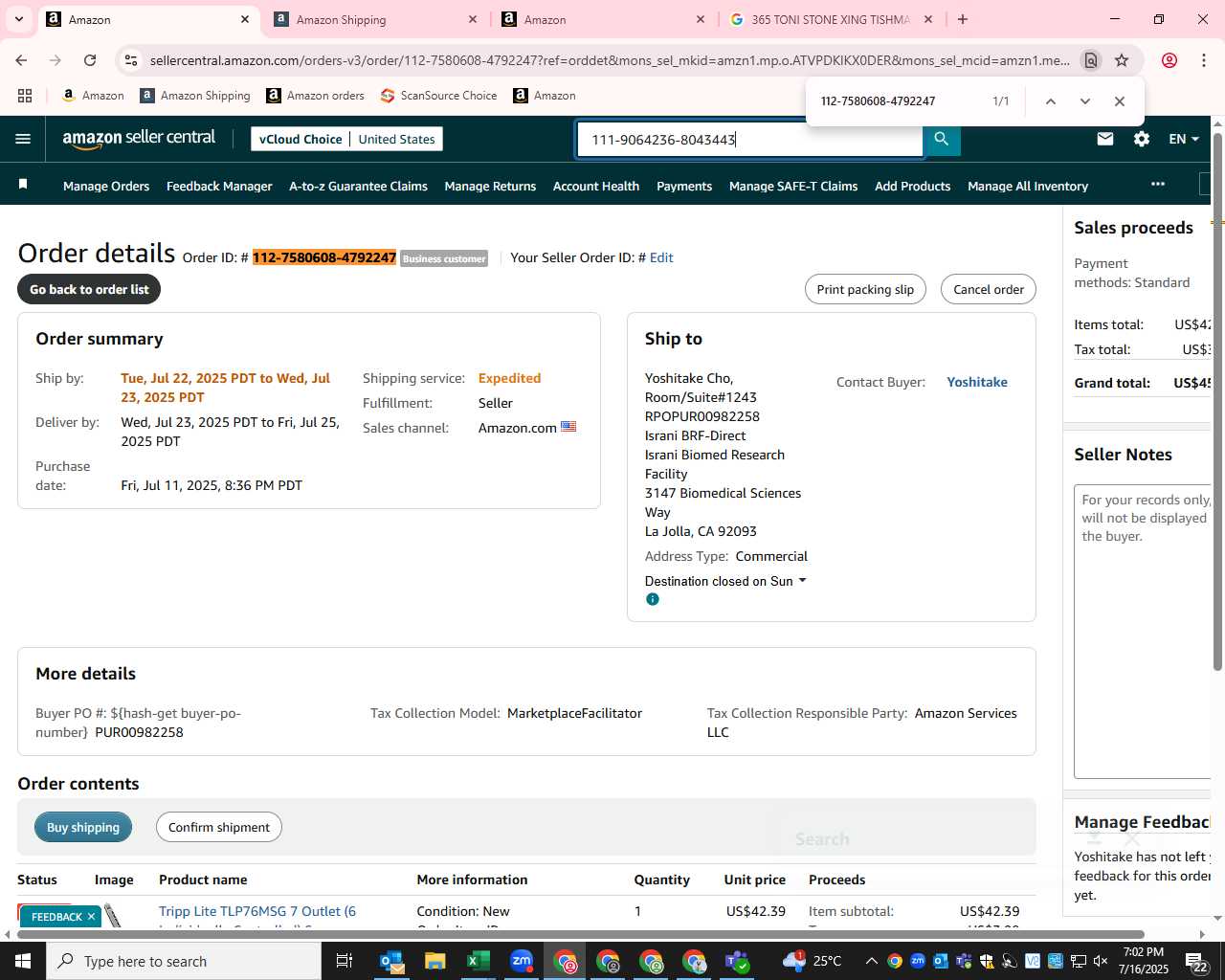The width and height of the screenshot is (1225, 980).
Task: Click Print packing slip button
Action: coord(865,289)
